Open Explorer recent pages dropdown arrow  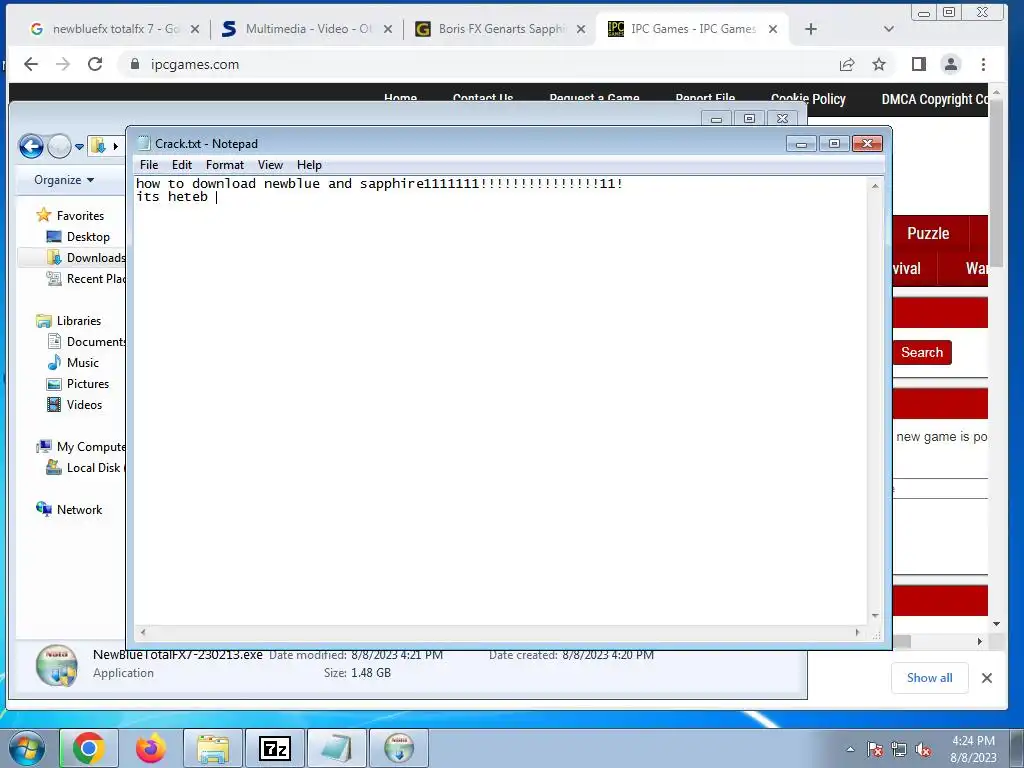pyautogui.click(x=79, y=147)
